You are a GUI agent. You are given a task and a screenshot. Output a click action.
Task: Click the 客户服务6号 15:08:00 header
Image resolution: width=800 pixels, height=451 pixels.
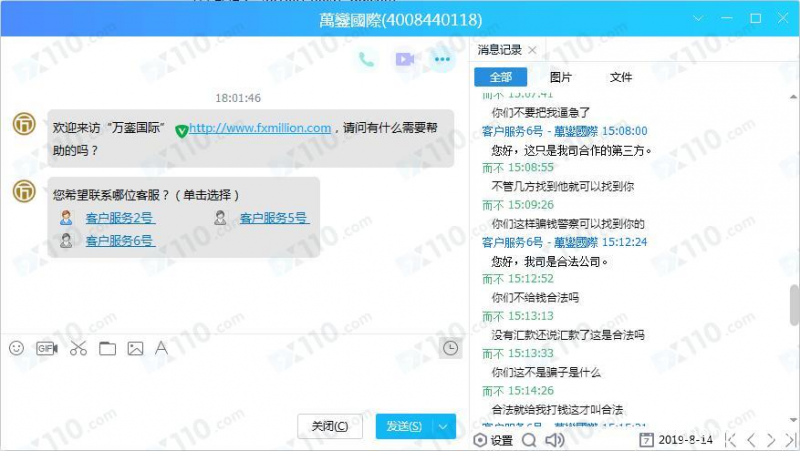pyautogui.click(x=564, y=131)
